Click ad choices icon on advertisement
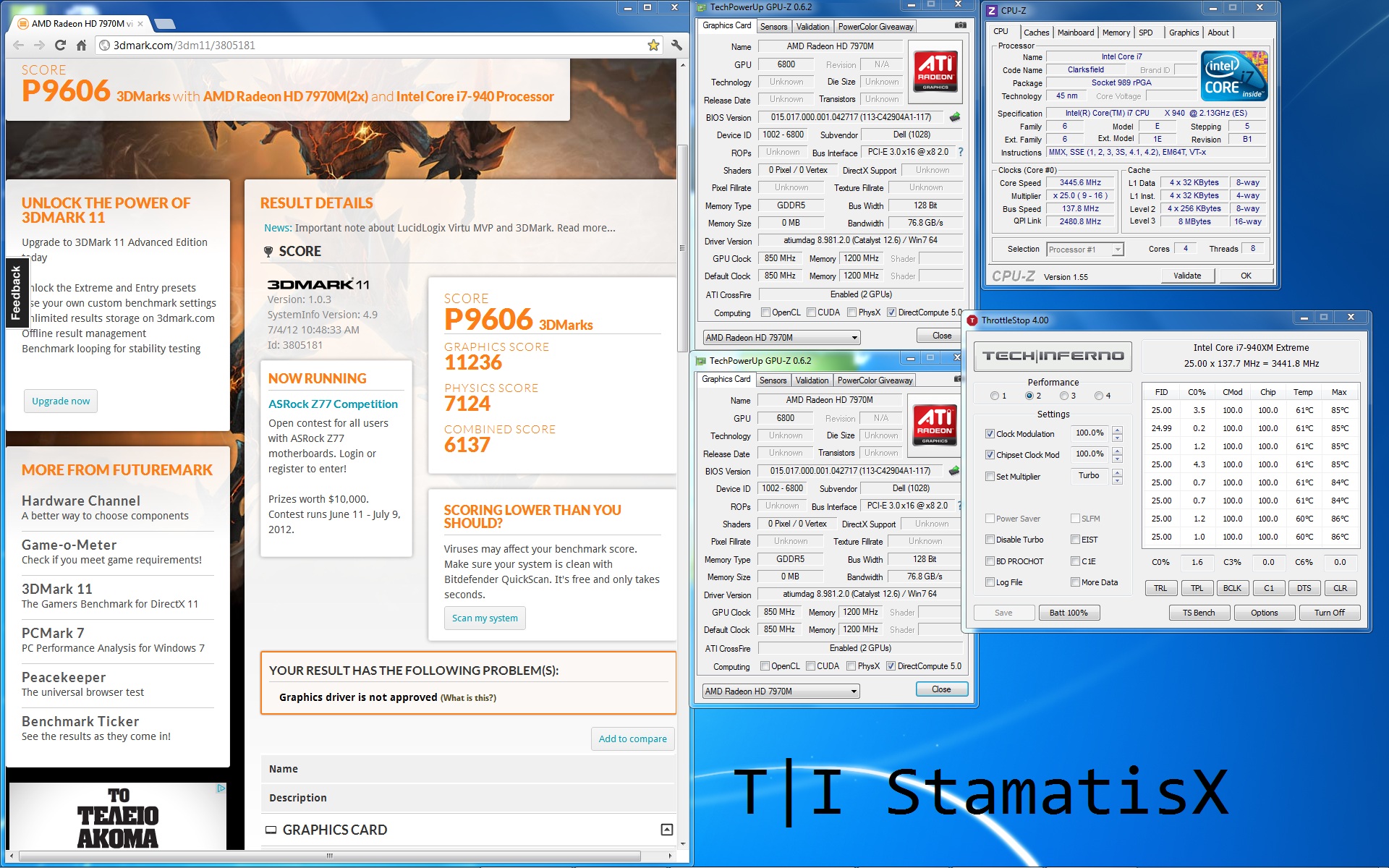The width and height of the screenshot is (1389, 868). tap(221, 788)
